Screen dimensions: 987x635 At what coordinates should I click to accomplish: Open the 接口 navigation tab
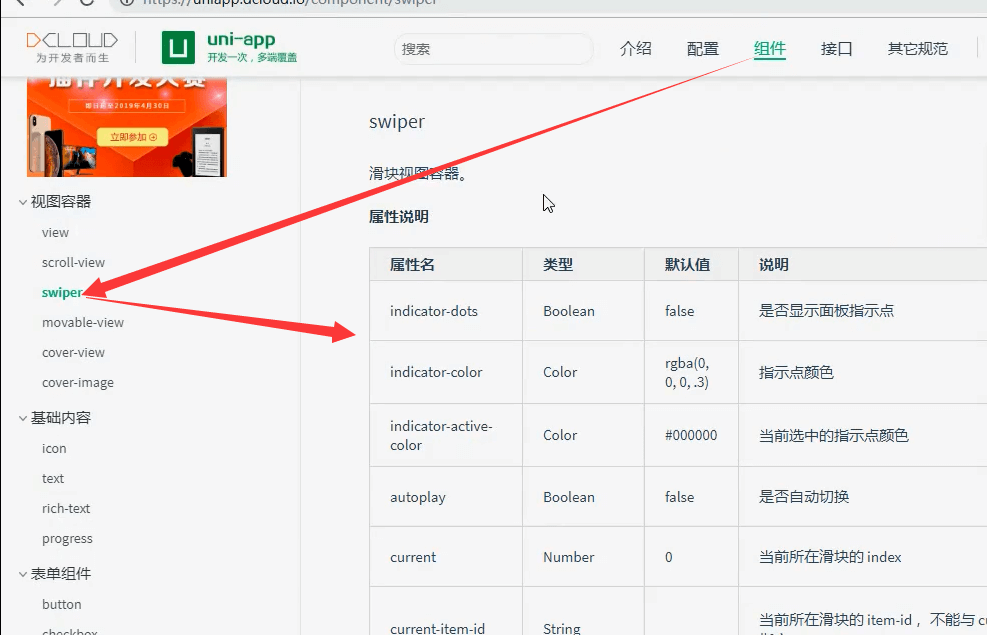coord(837,48)
